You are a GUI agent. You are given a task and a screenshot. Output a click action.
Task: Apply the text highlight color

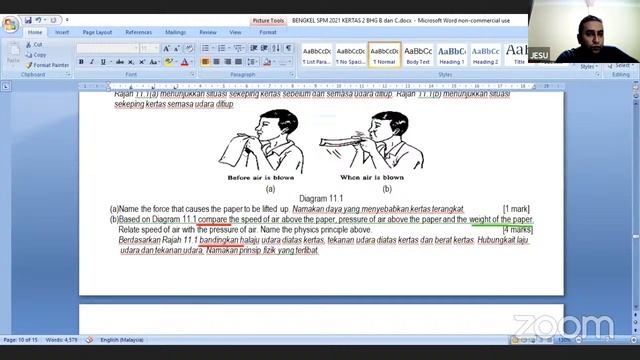click(x=168, y=62)
